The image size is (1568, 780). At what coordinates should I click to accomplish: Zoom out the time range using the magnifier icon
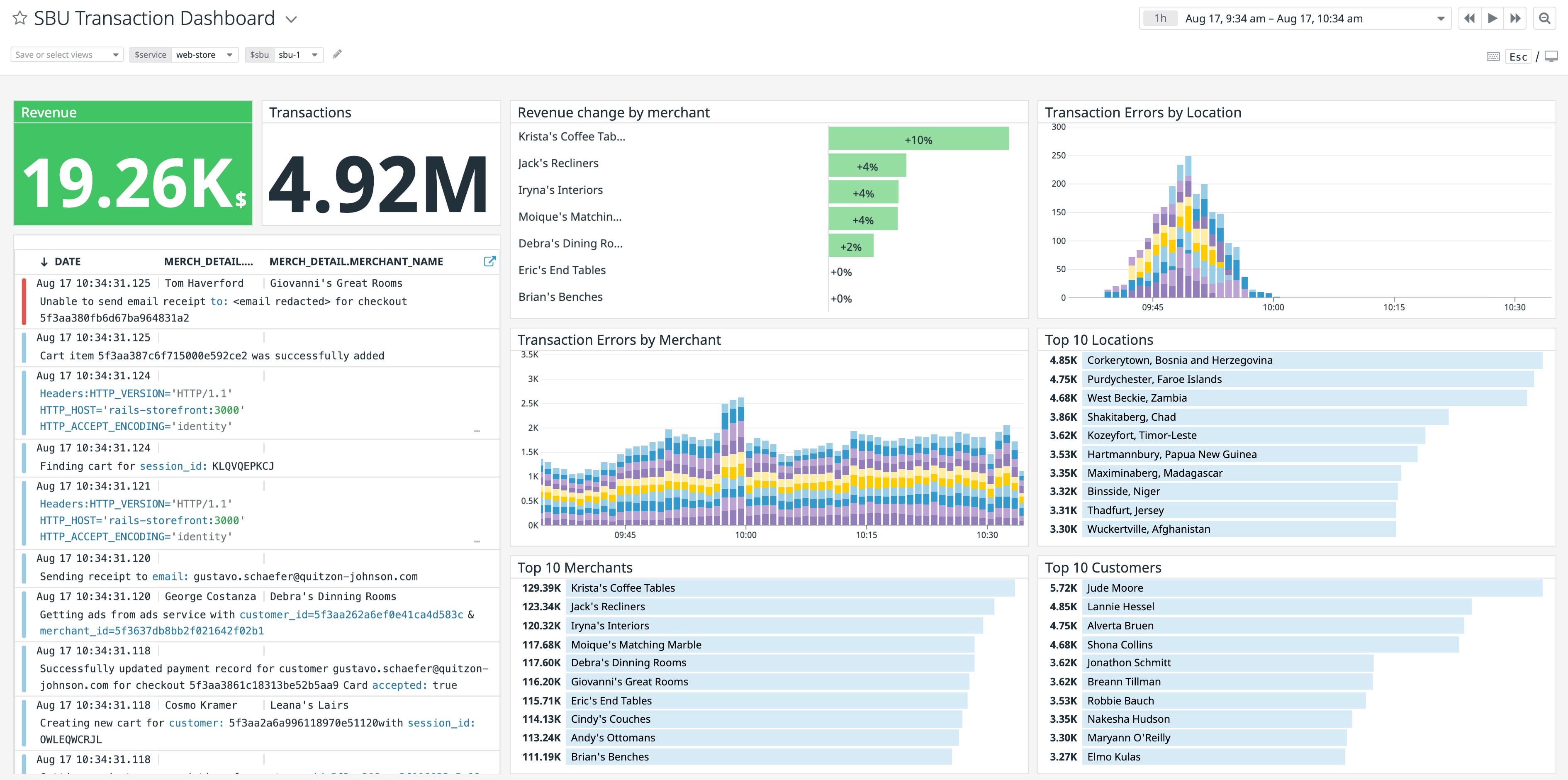tap(1544, 18)
